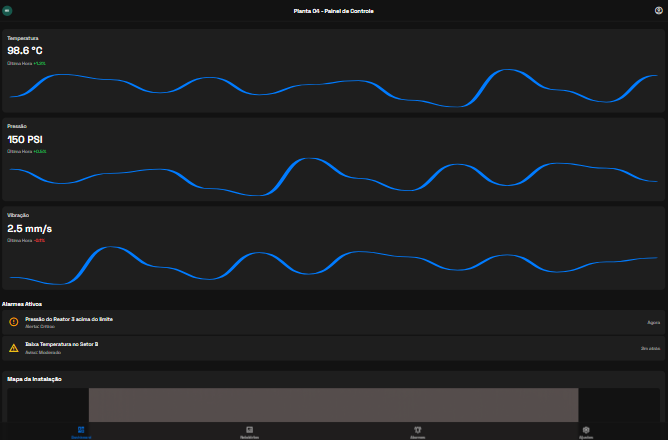The image size is (668, 440).
Task: Click the Ajustes gear icon
Action: (x=585, y=429)
